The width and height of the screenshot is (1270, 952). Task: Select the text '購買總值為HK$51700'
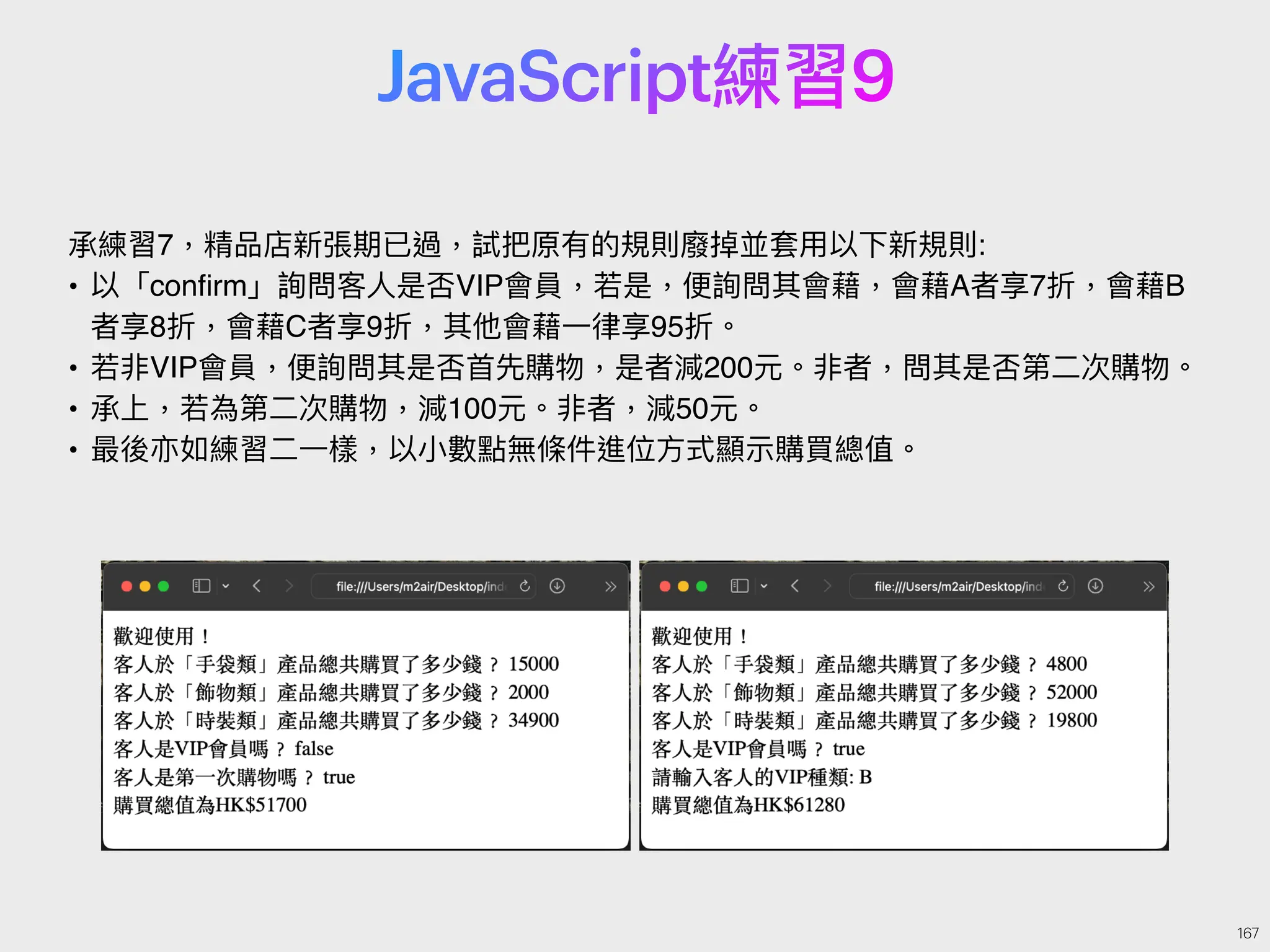tap(210, 804)
